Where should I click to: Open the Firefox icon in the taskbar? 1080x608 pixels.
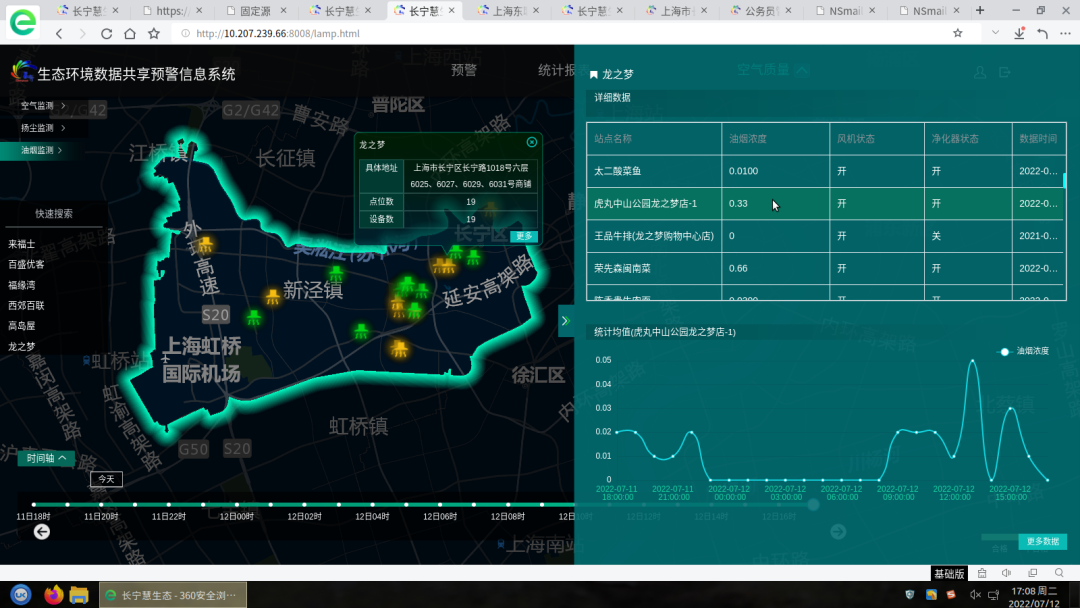pos(53,594)
